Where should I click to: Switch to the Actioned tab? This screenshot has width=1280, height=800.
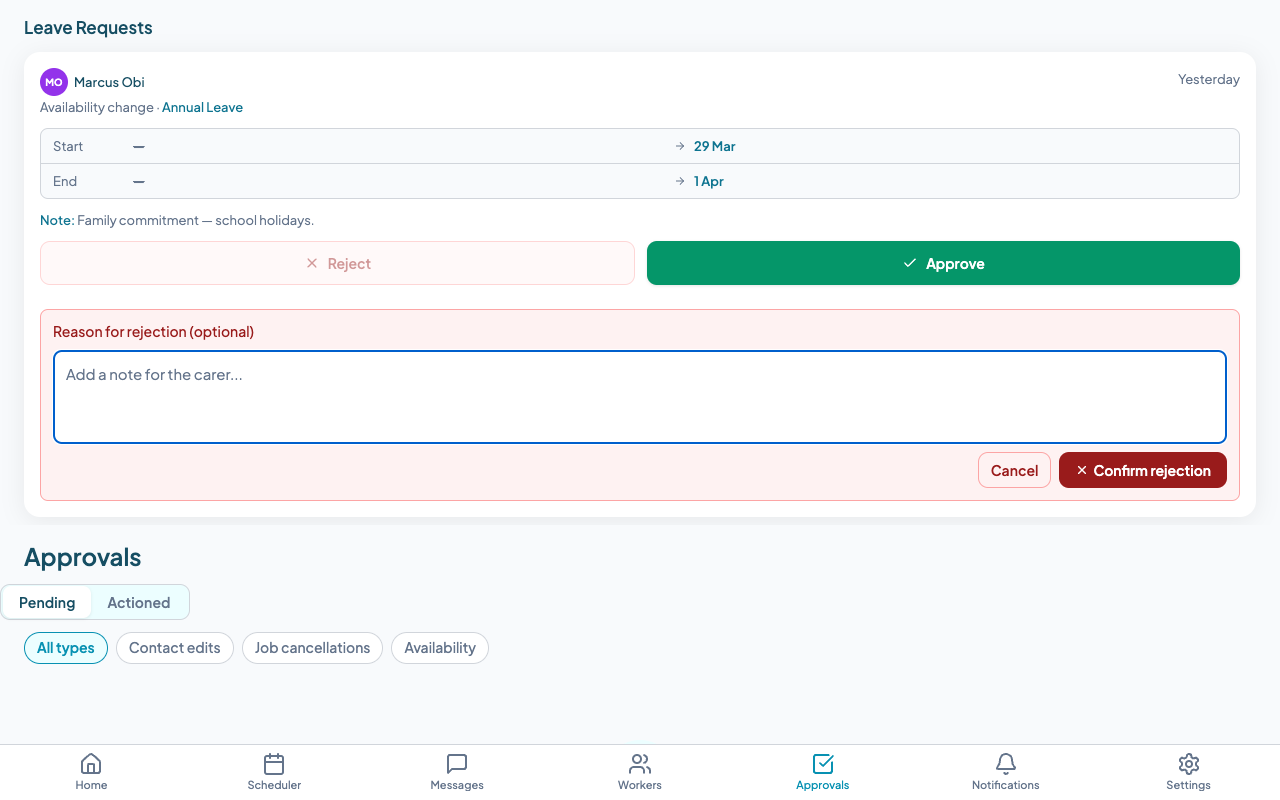point(139,602)
